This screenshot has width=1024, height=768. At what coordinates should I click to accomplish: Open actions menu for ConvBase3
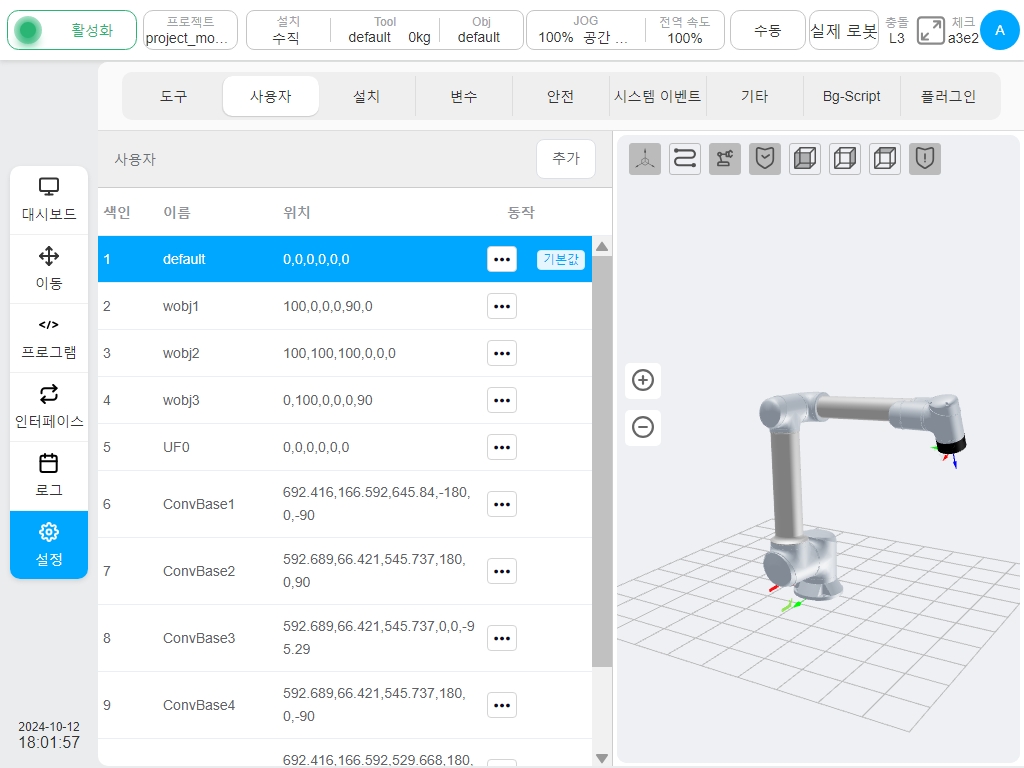(502, 638)
